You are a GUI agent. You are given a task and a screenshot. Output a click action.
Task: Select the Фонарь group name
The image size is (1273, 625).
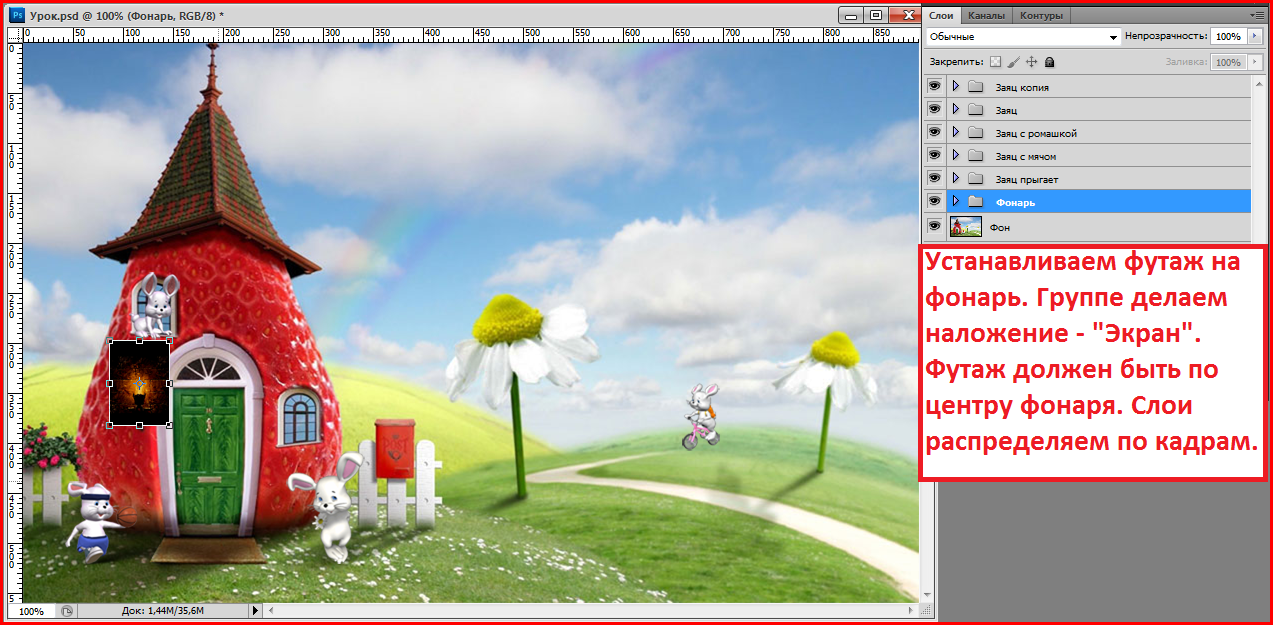pyautogui.click(x=1015, y=202)
